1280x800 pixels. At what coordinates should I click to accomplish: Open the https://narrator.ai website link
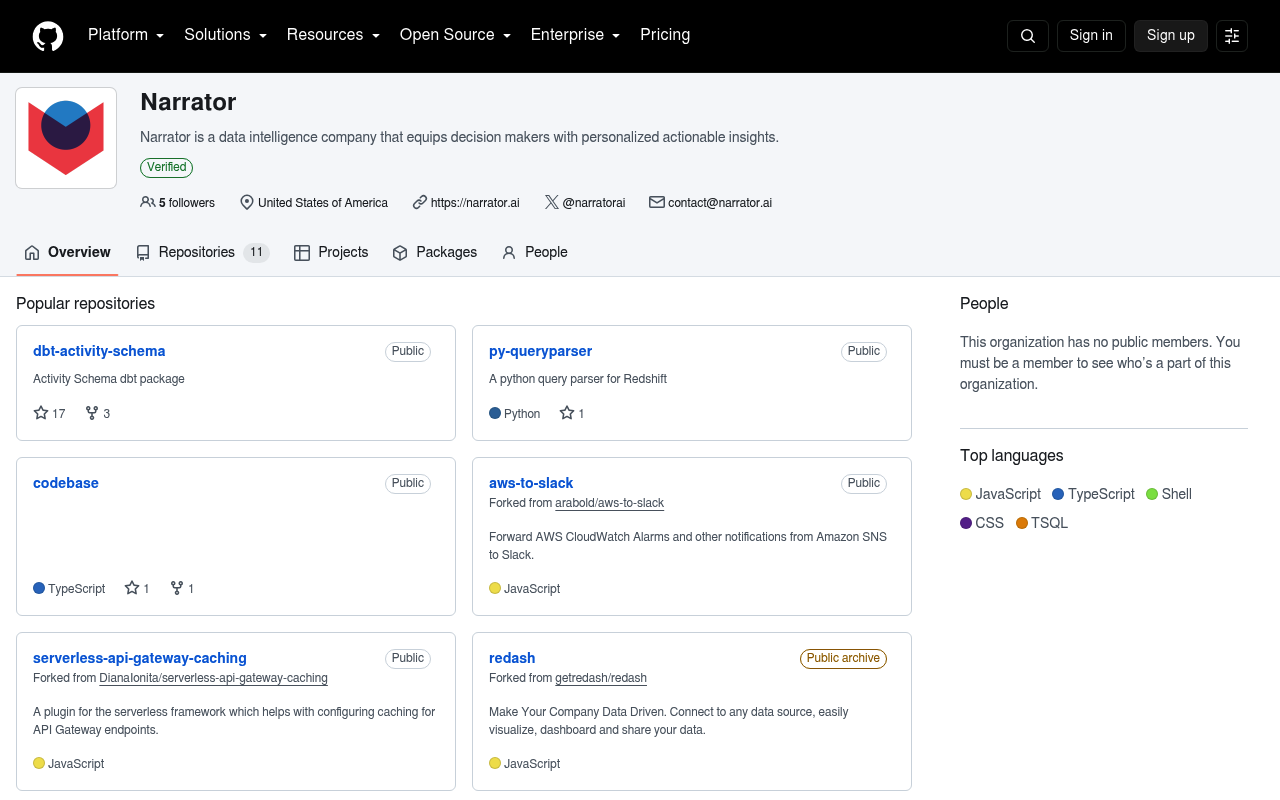click(x=475, y=203)
